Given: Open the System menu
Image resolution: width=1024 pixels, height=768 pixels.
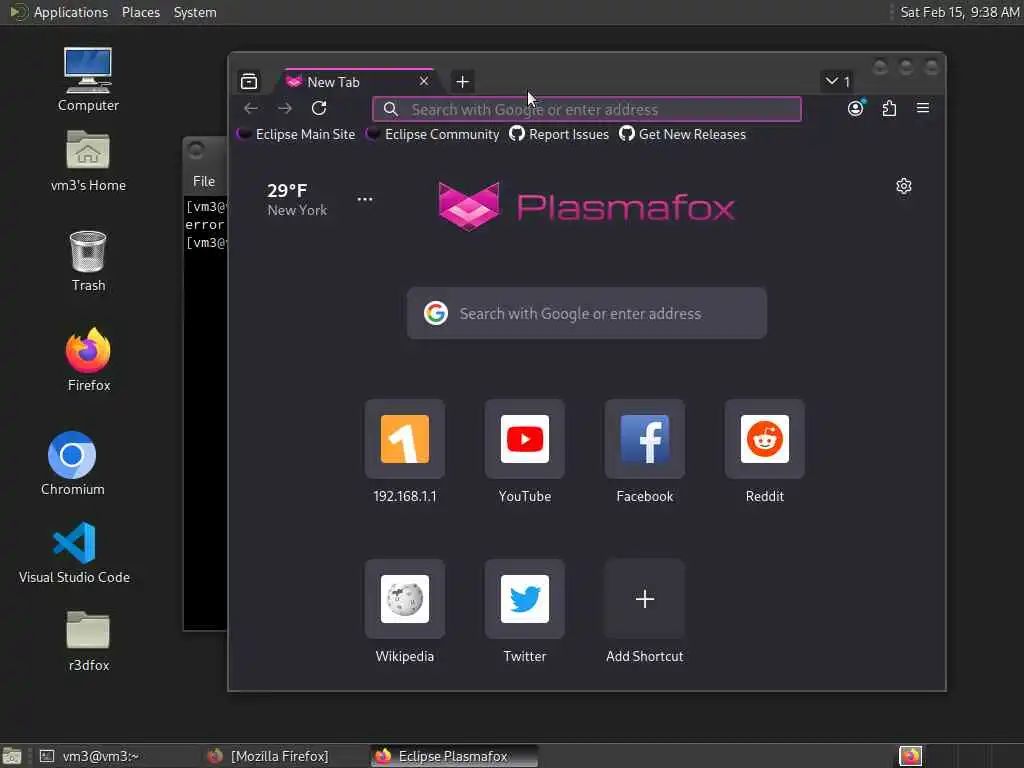Looking at the screenshot, I should 195,12.
